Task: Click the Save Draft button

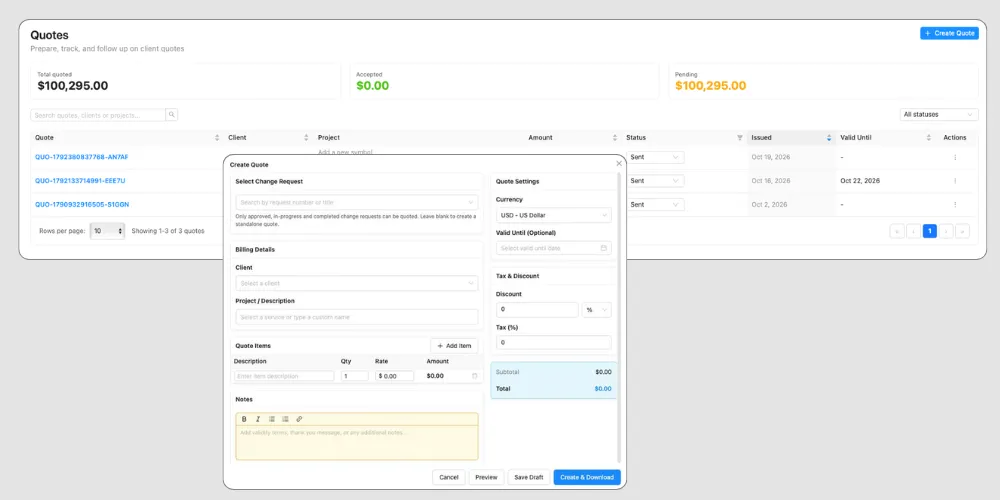Action: click(x=529, y=477)
